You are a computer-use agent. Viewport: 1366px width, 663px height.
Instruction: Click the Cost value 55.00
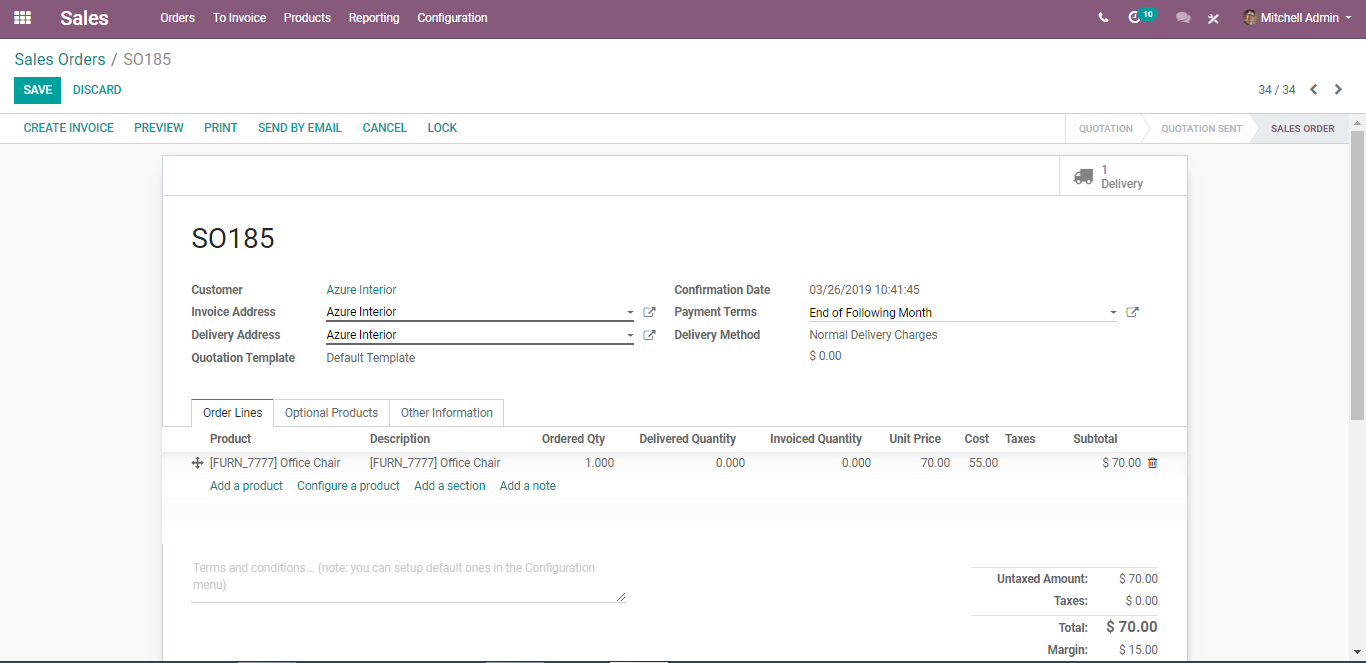(x=983, y=463)
